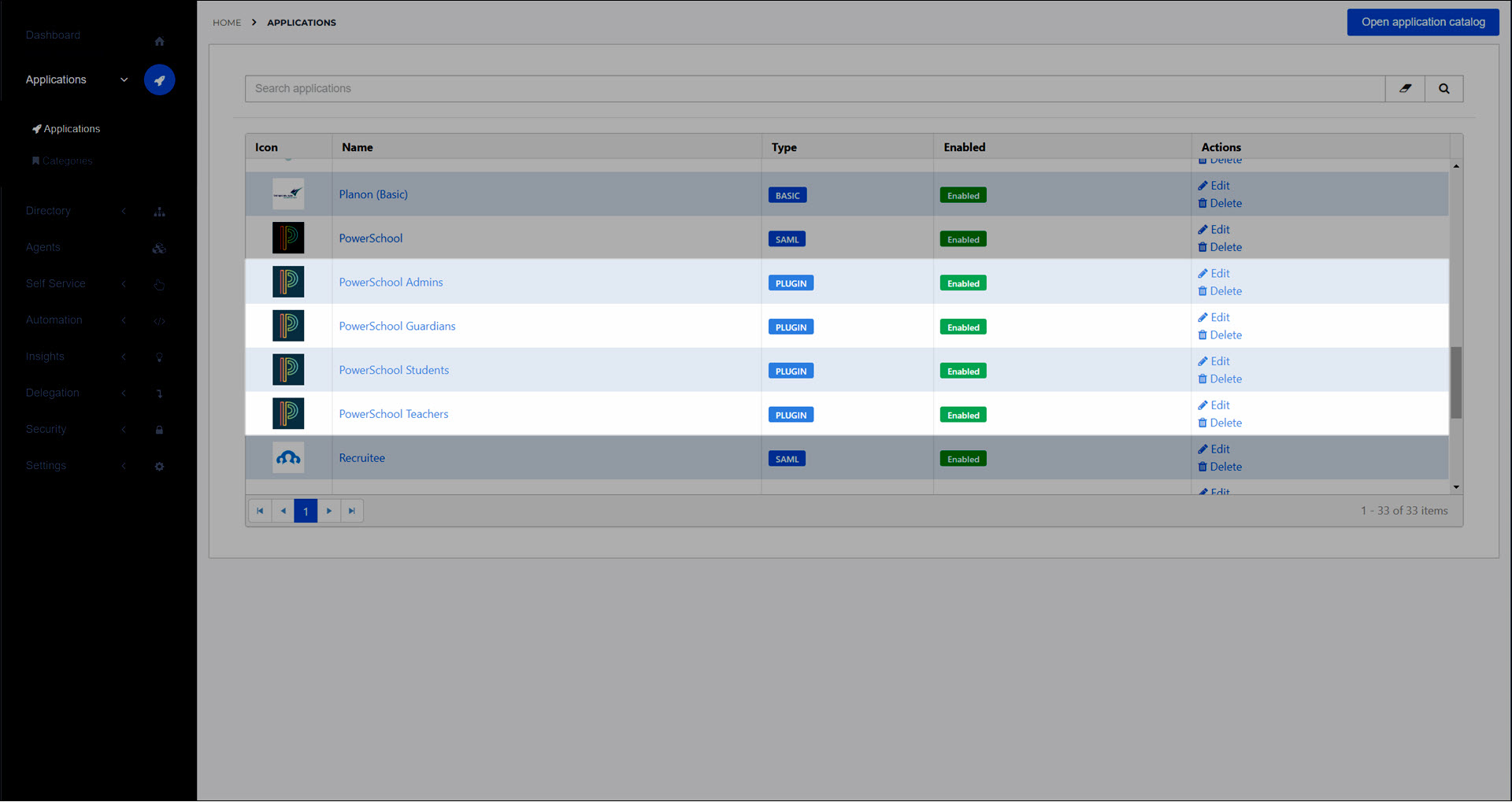The width and height of the screenshot is (1512, 802).
Task: Open the Applications submenu item
Action: tap(66, 129)
